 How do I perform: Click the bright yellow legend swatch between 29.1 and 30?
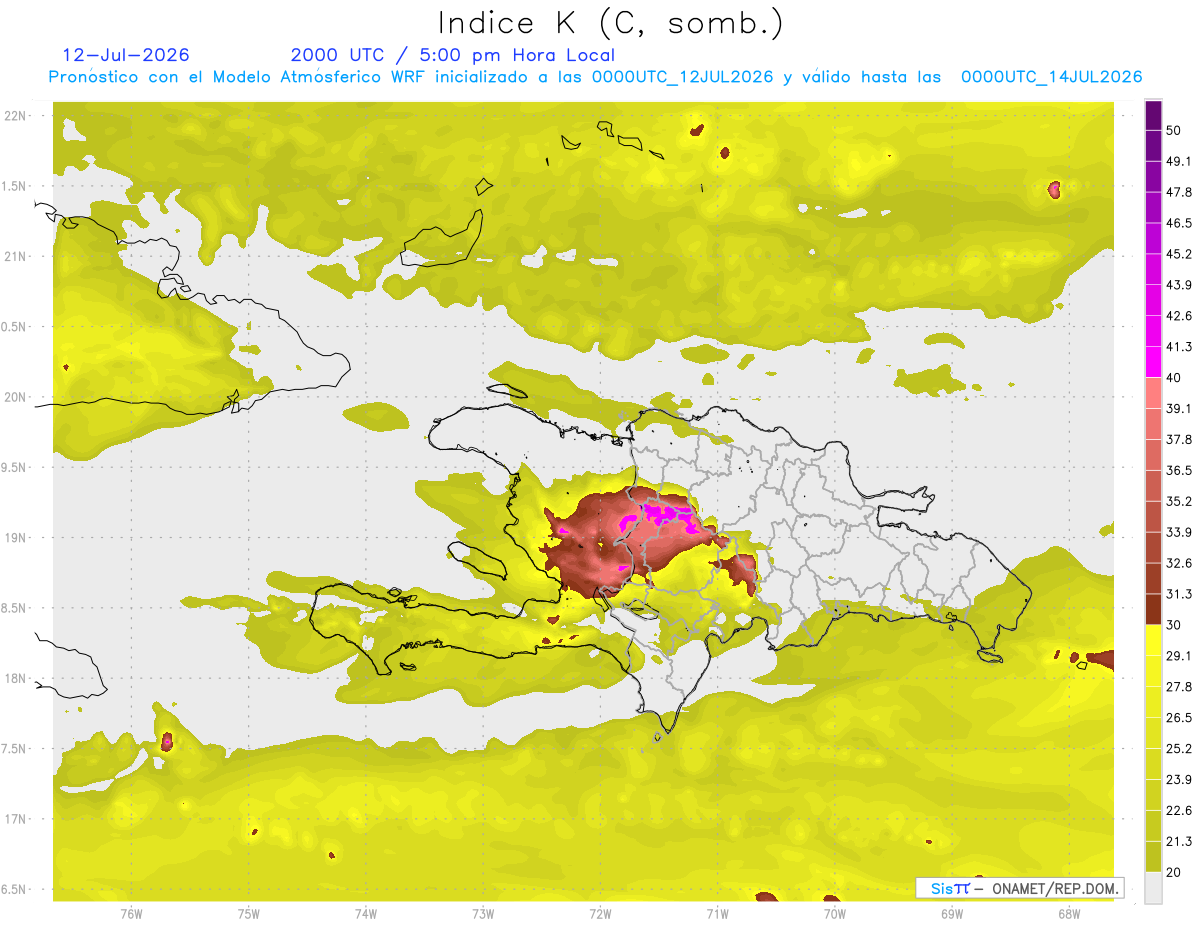[1153, 640]
